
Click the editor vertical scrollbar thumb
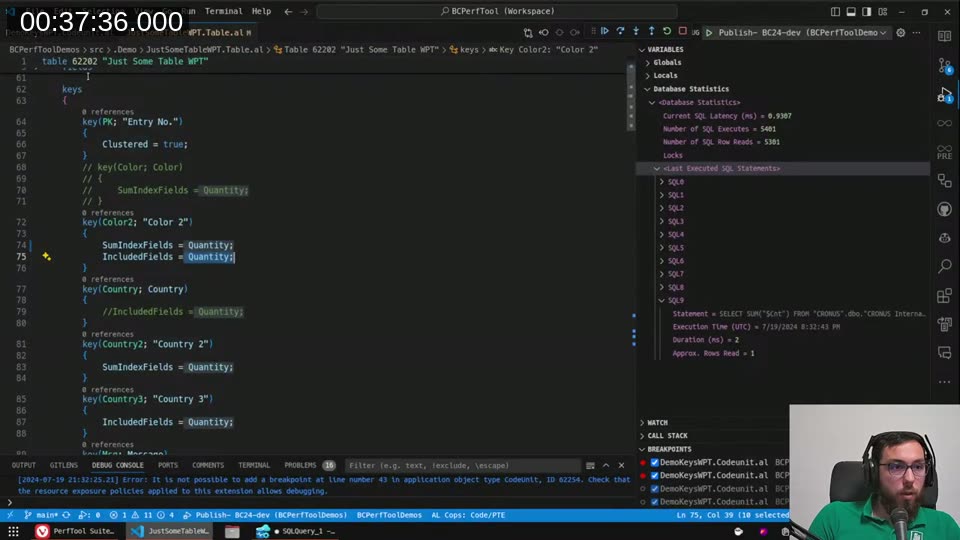(x=631, y=97)
